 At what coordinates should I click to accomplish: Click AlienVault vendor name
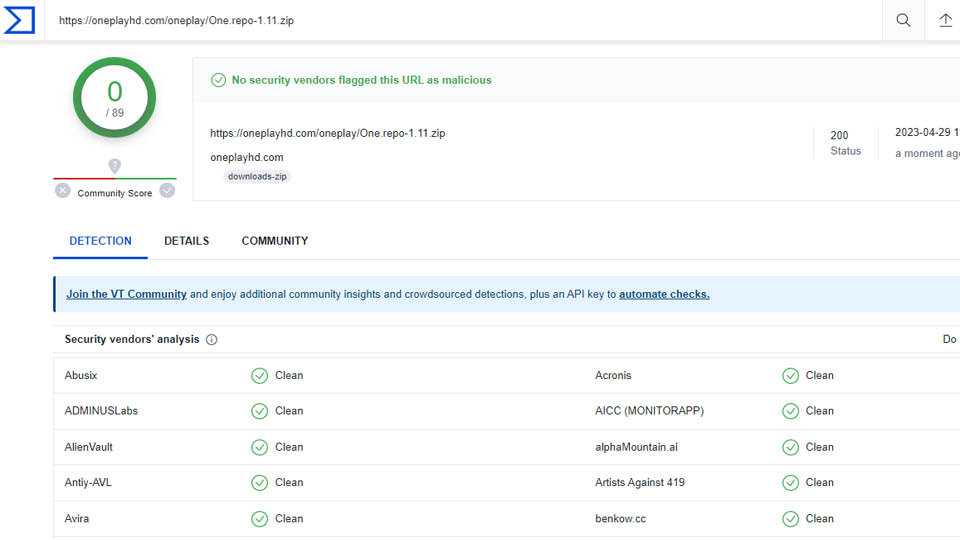point(89,447)
